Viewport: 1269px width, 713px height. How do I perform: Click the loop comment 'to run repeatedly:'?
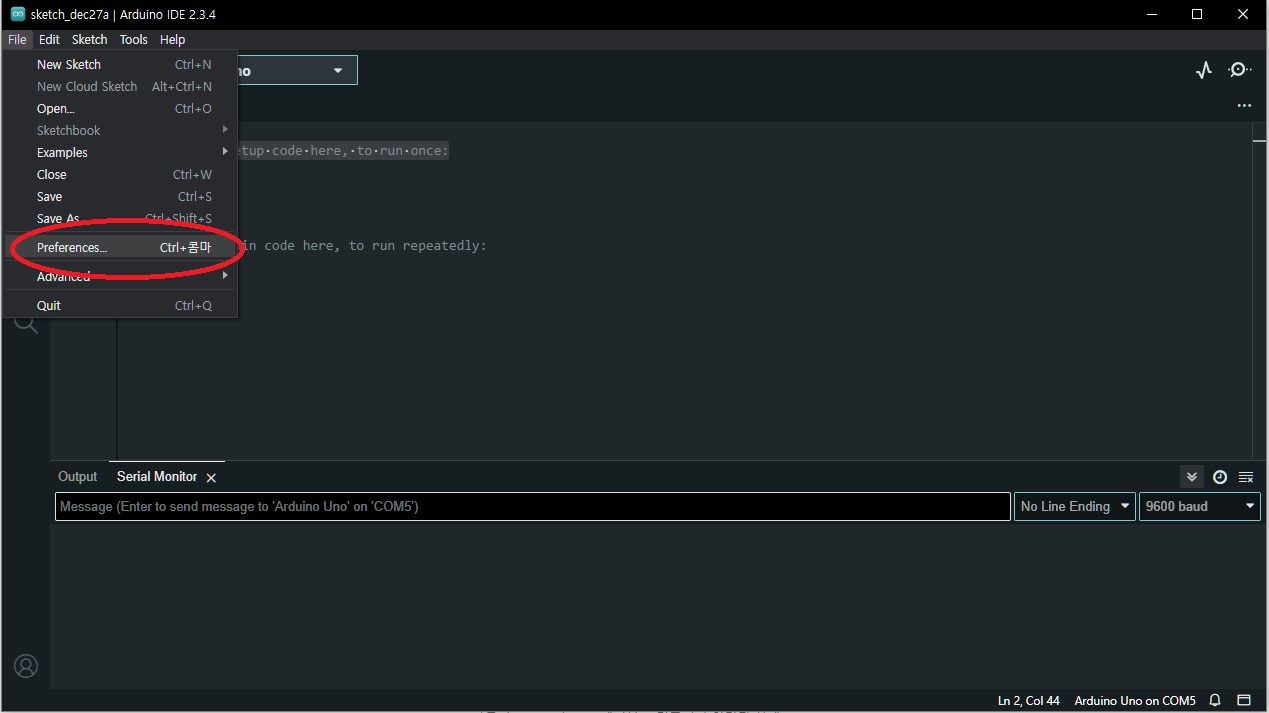pyautogui.click(x=418, y=245)
